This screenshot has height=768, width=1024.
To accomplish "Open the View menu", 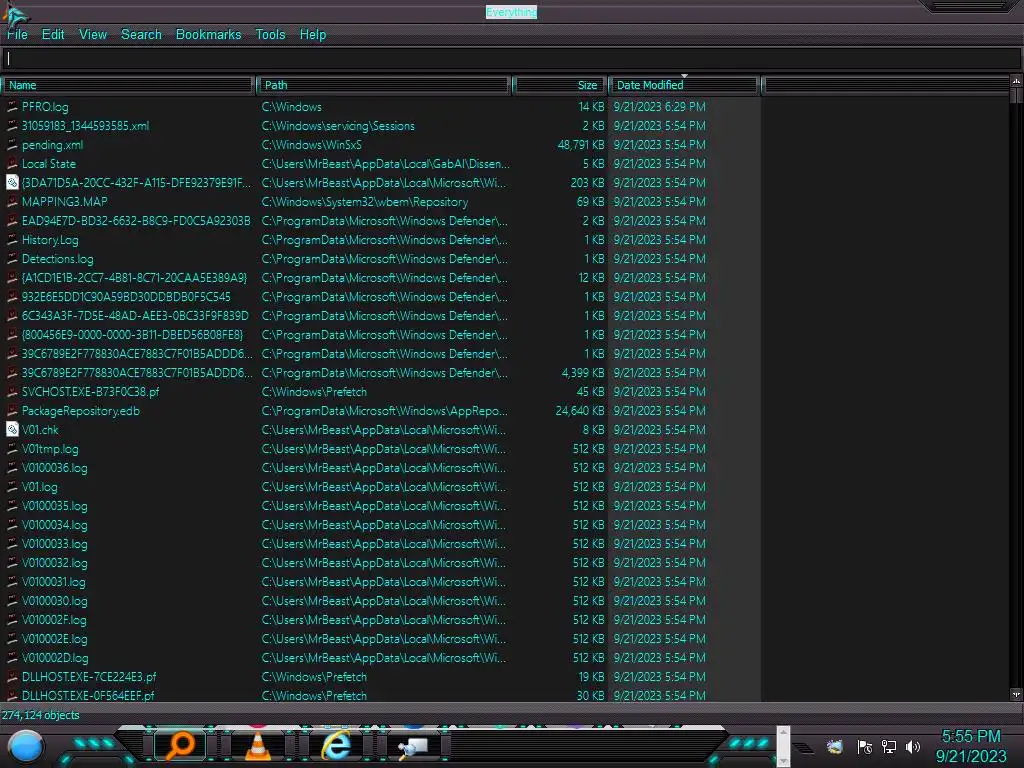I will (93, 35).
